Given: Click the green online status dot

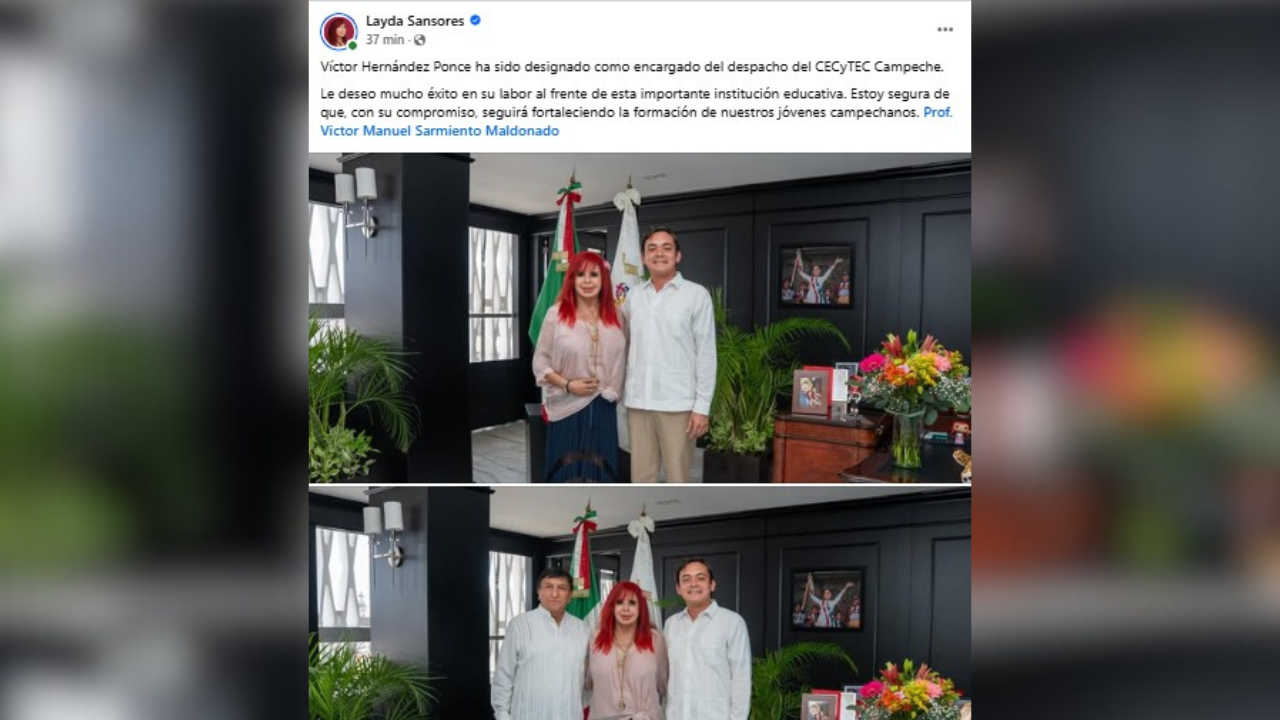Looking at the screenshot, I should tap(352, 45).
